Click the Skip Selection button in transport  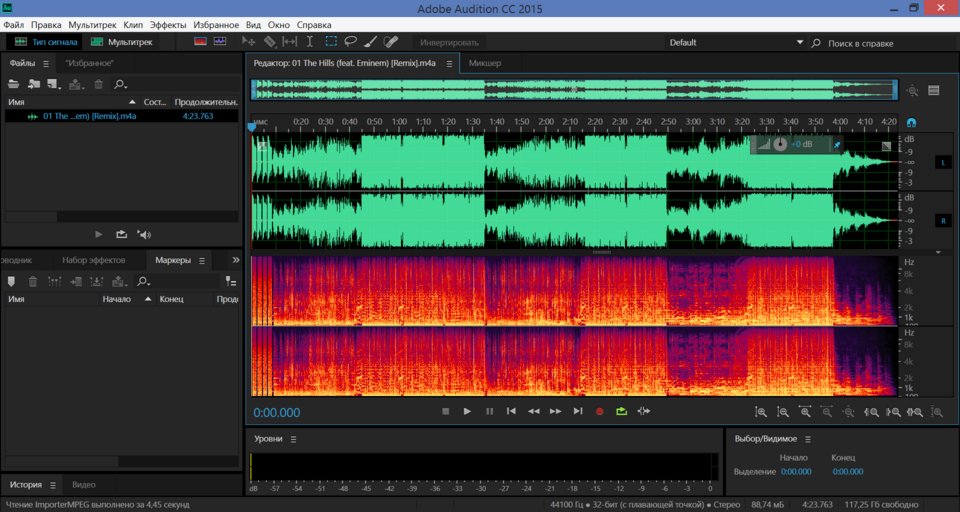(x=643, y=412)
